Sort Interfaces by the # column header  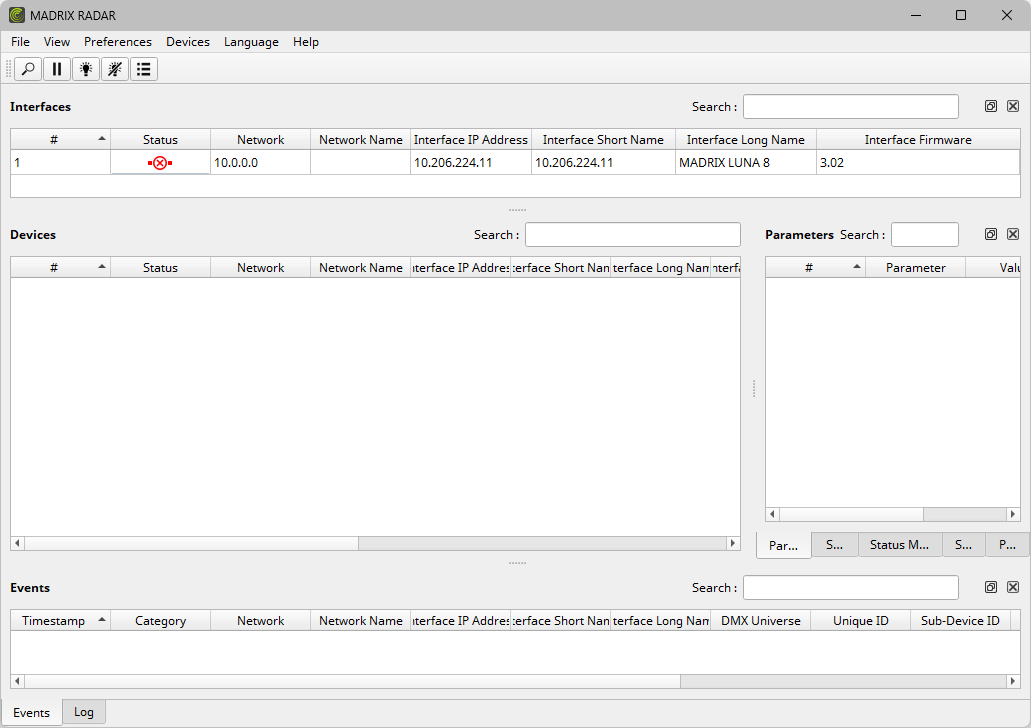(x=60, y=140)
